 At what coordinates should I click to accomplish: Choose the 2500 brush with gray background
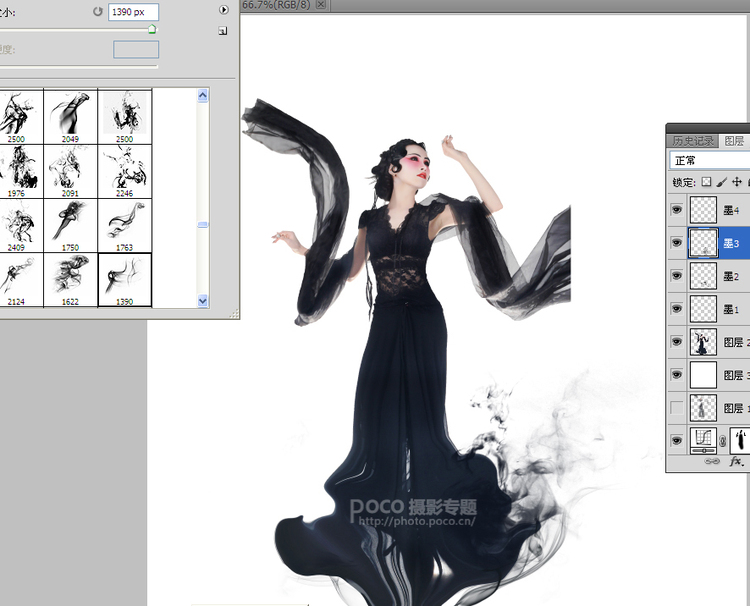[124, 116]
